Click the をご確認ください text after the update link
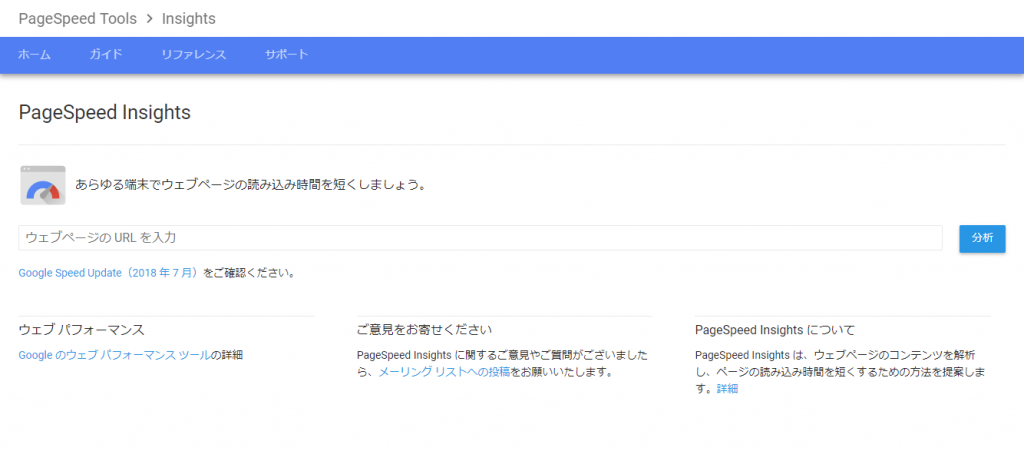This screenshot has height=461, width=1024. (x=249, y=272)
